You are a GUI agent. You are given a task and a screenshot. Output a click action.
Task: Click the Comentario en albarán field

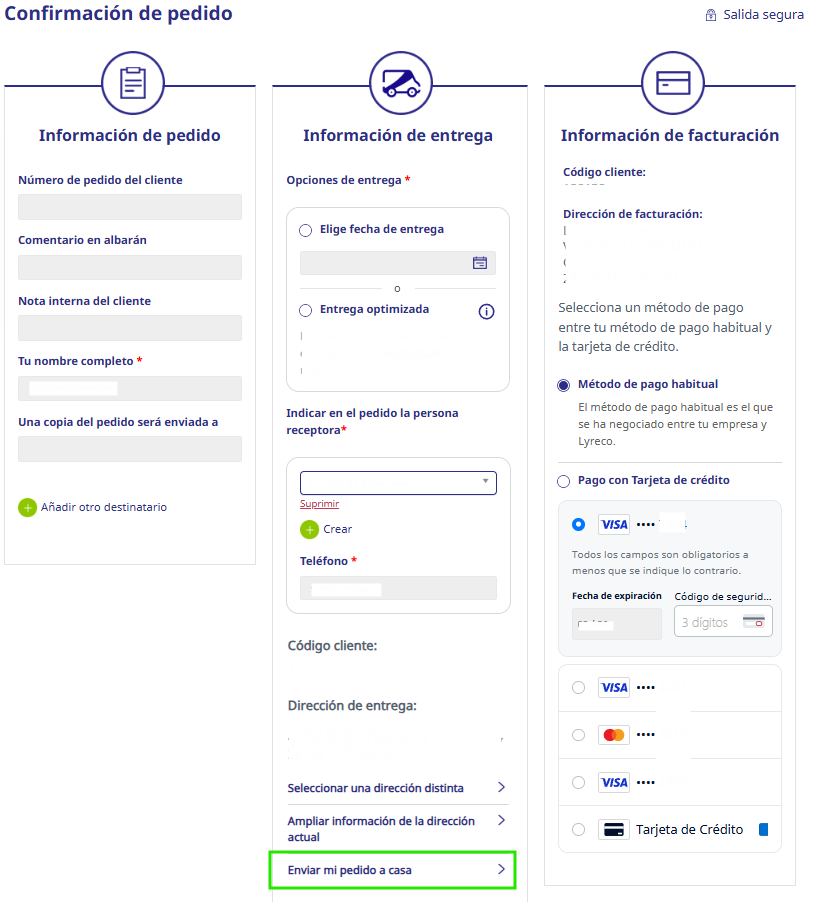coord(130,267)
